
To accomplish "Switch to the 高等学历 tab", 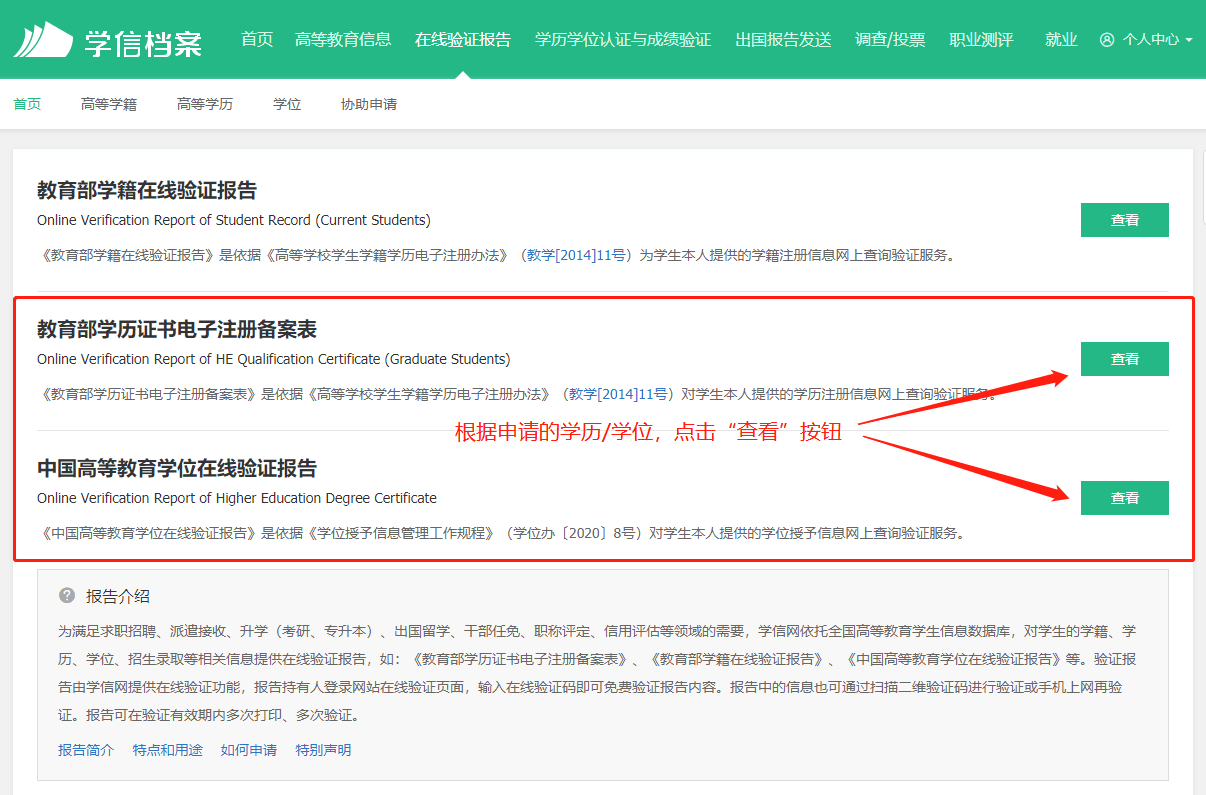I will coord(204,103).
